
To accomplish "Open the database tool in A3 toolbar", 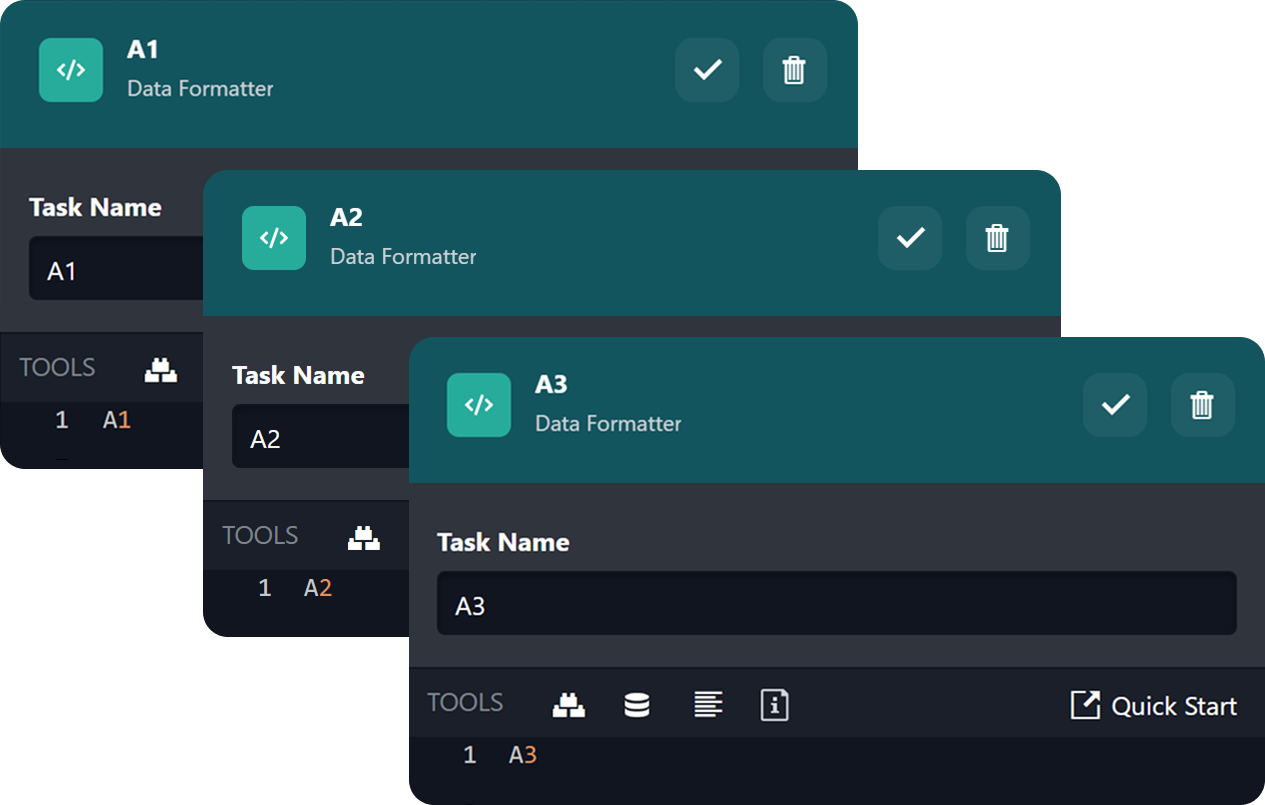I will coord(637,705).
